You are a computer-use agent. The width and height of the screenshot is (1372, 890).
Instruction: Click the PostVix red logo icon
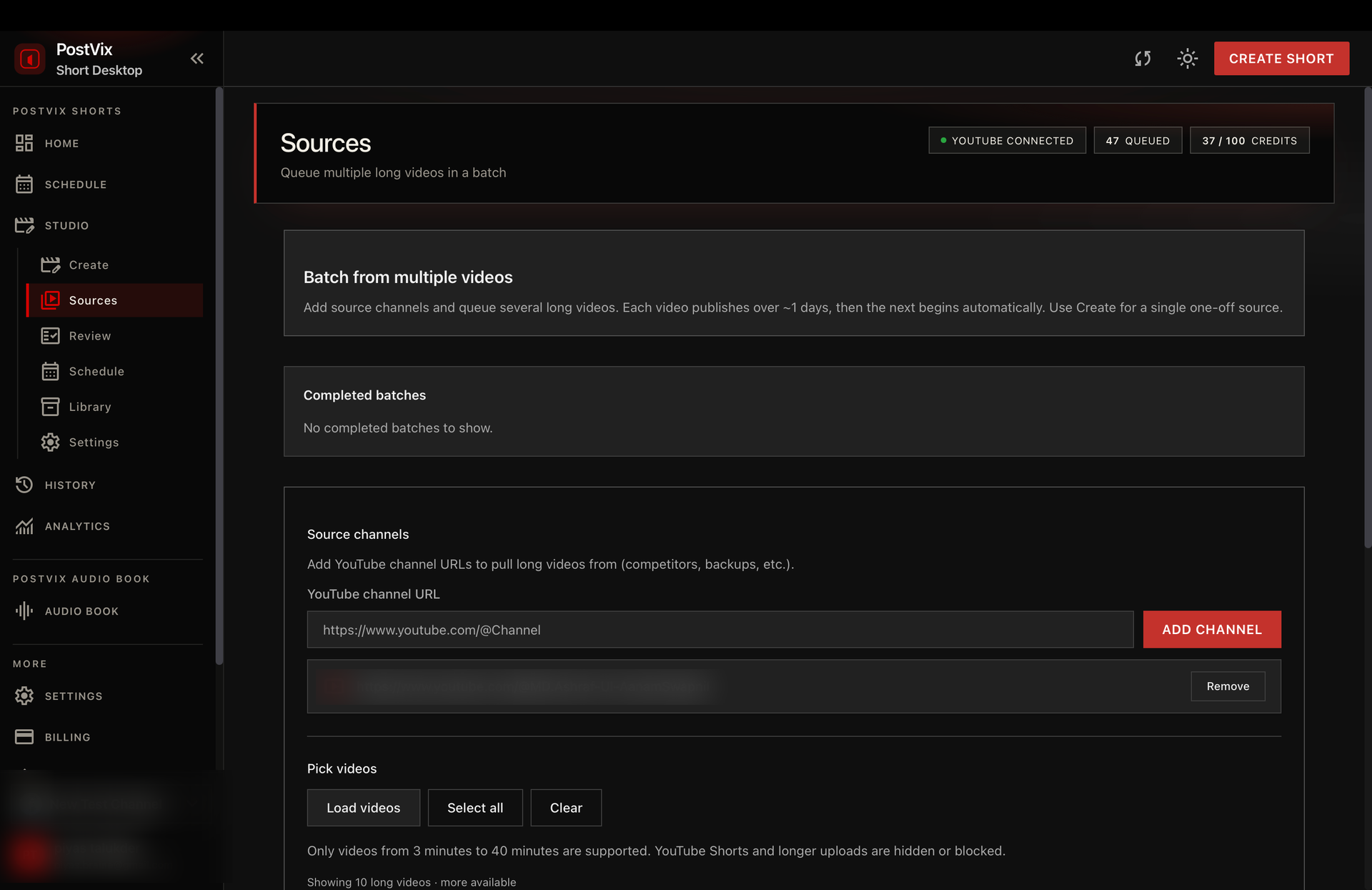(30, 59)
